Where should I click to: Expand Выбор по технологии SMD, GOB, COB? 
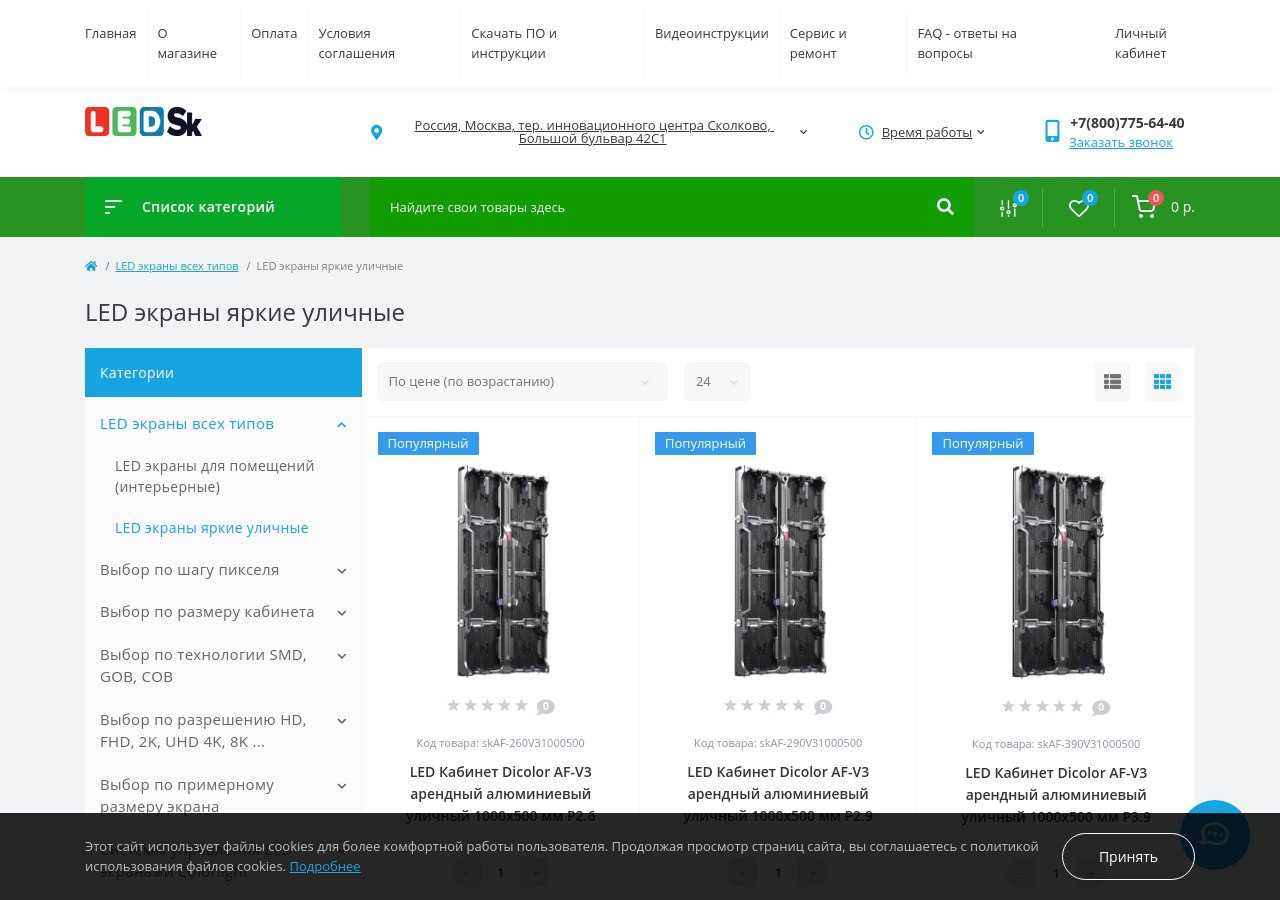(x=341, y=656)
